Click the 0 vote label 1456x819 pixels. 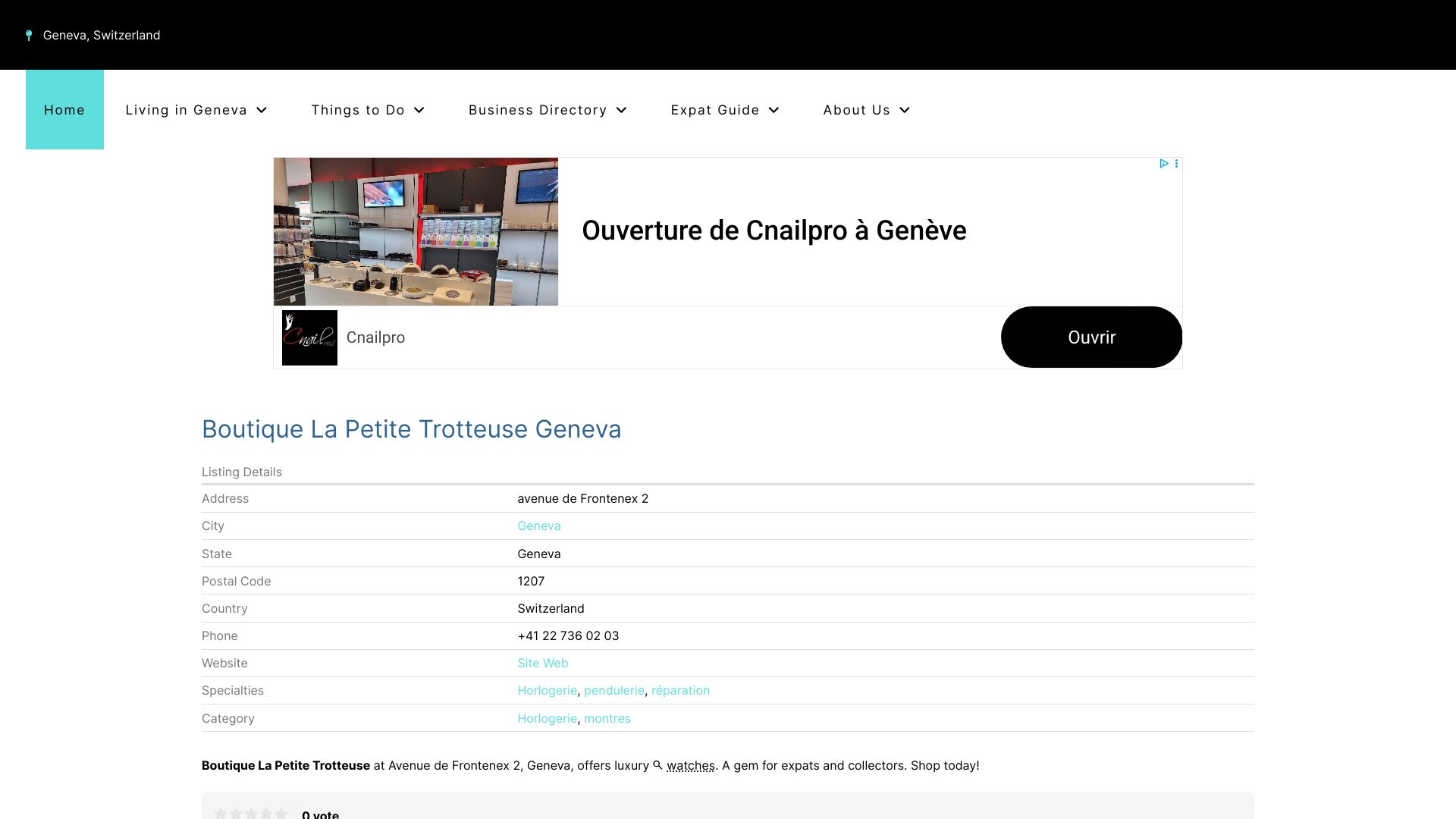coord(320,814)
